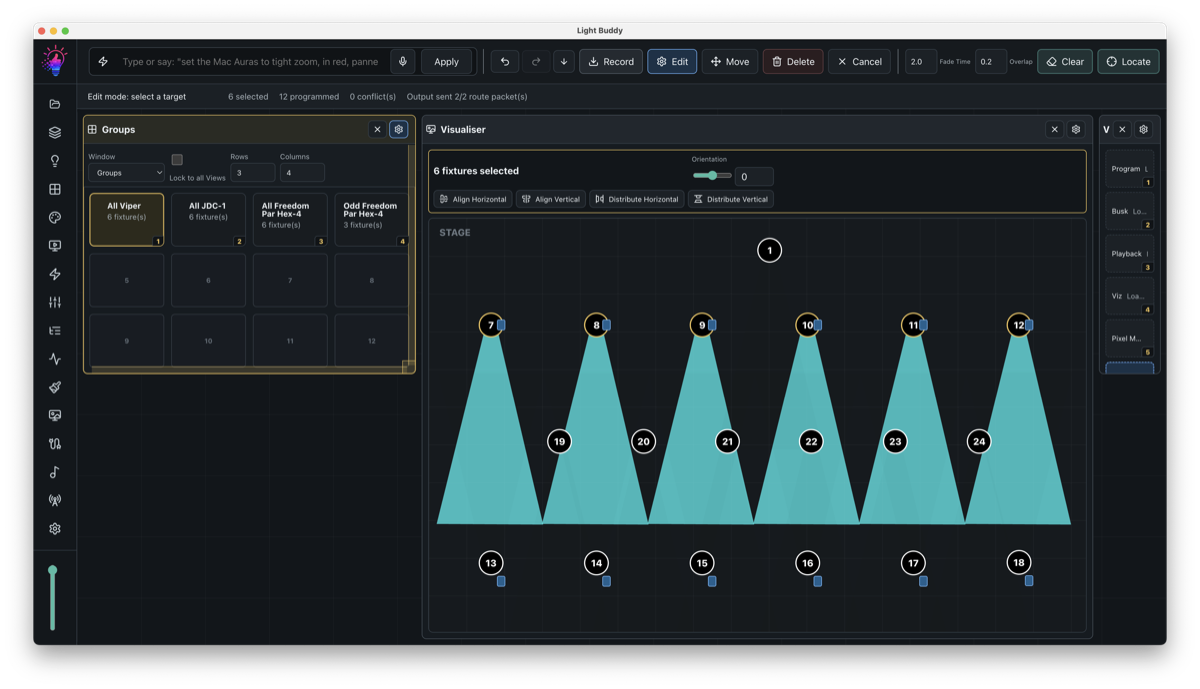Select the lightning bolt icon in sidebar

pos(55,274)
